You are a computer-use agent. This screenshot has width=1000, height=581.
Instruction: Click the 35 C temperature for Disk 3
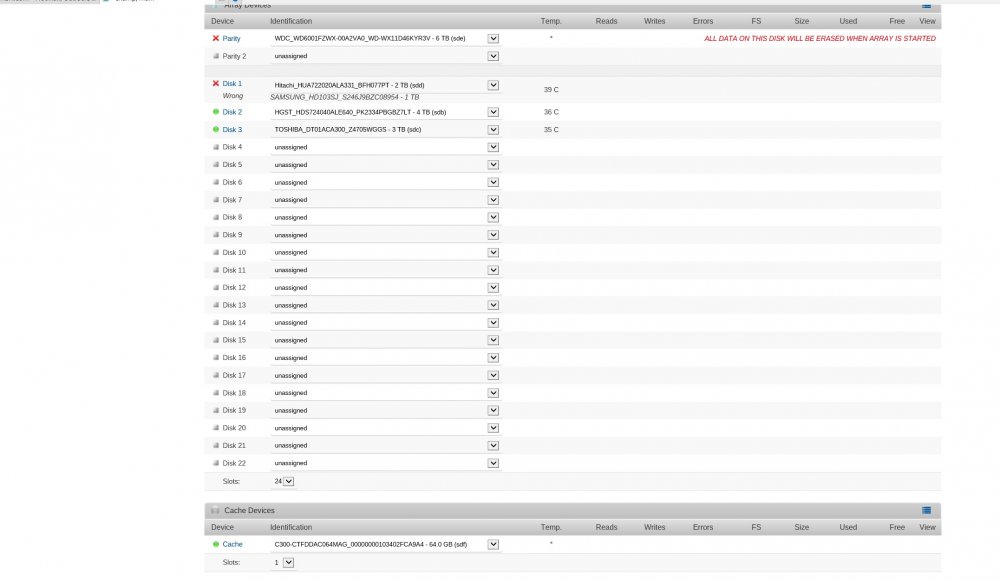[551, 129]
